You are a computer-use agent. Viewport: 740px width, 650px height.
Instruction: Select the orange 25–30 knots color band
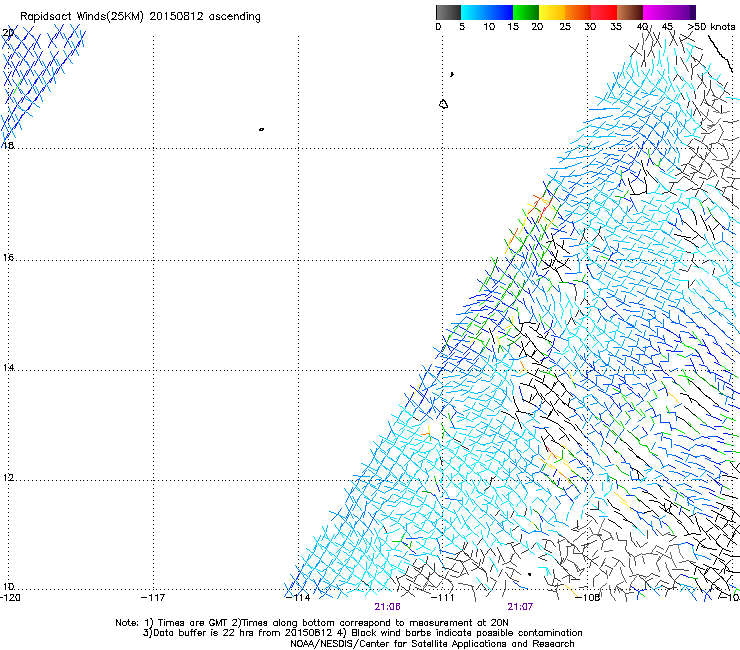click(578, 12)
